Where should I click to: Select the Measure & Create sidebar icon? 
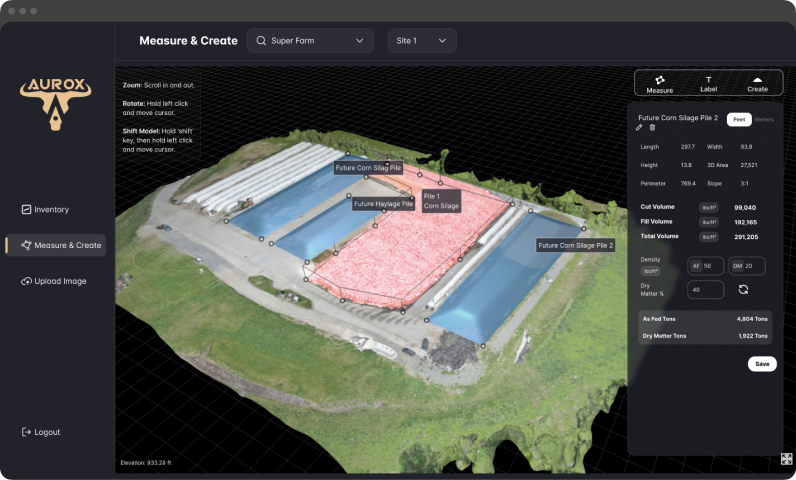pyautogui.click(x=26, y=245)
